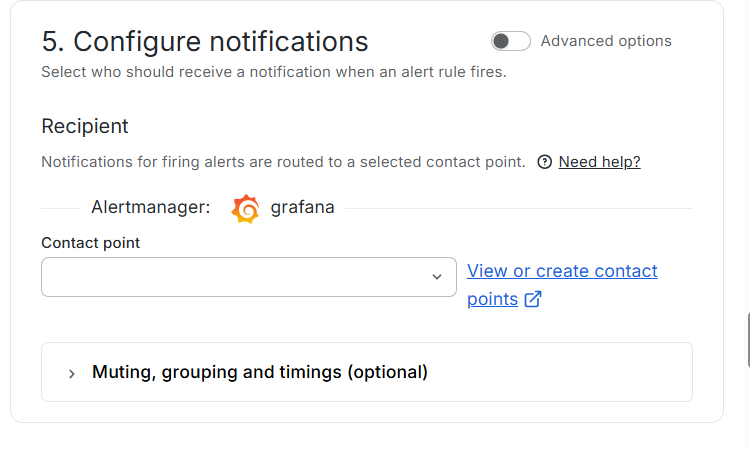Click the Advanced options label text

point(606,41)
